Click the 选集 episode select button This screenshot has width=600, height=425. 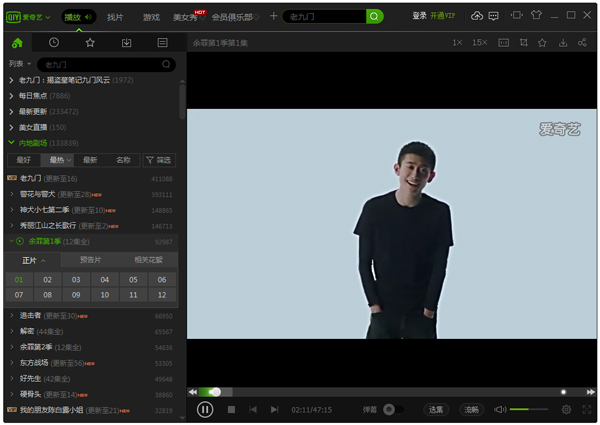click(x=436, y=410)
